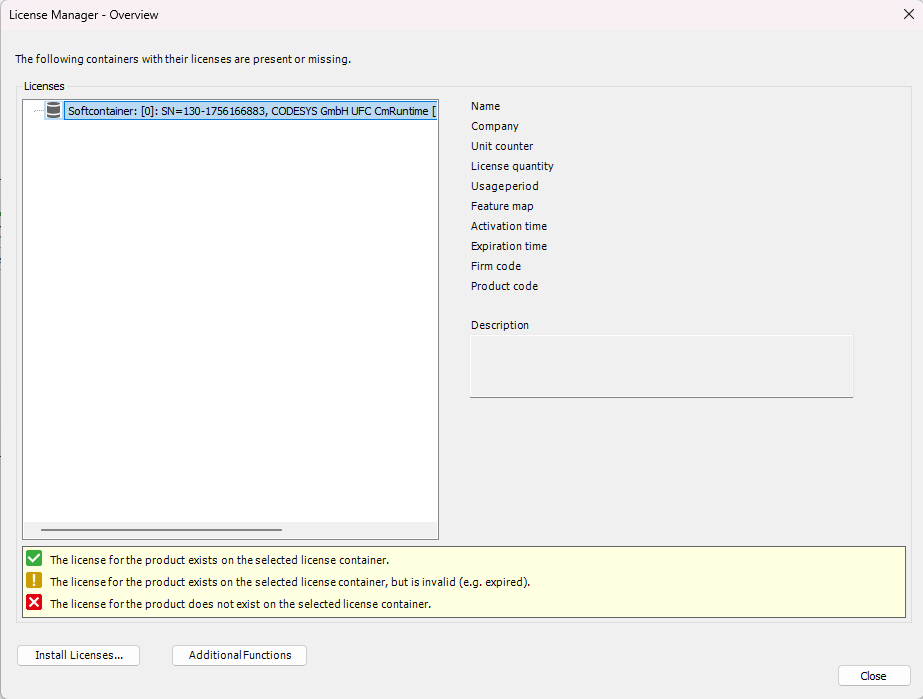Click inside the Description text box
The width and height of the screenshot is (923, 699).
[660, 365]
